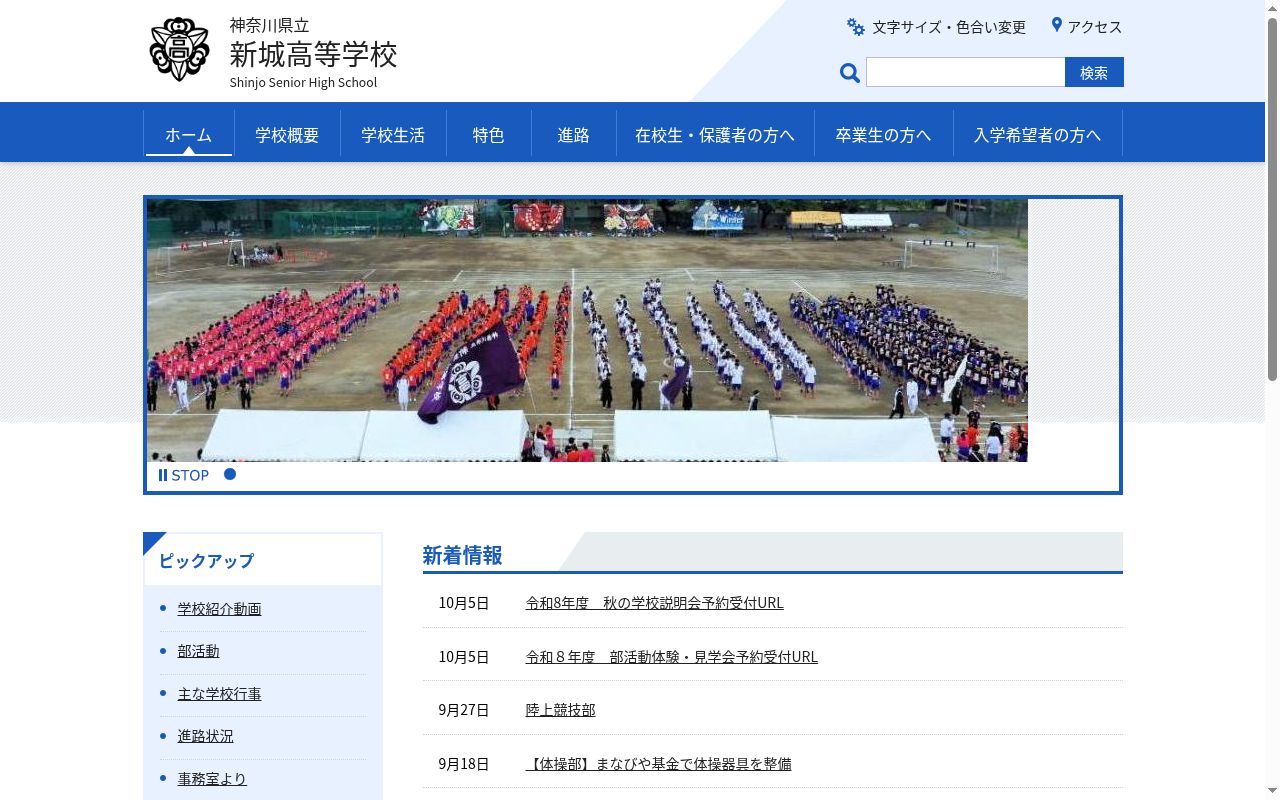
Task: Click the 9月27日 date text
Action: 464,709
